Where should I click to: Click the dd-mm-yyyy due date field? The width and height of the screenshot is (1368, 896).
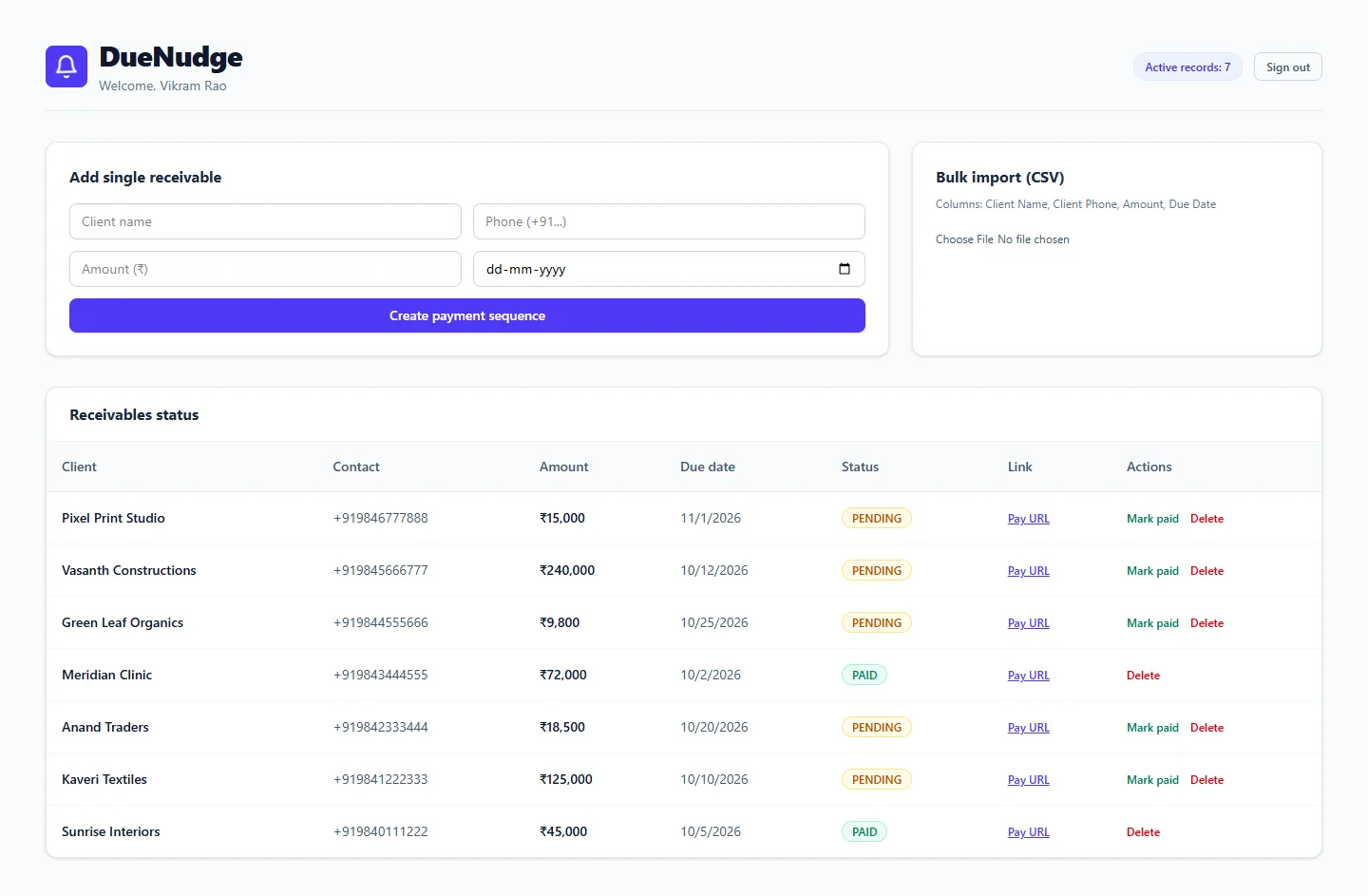pyautogui.click(x=669, y=269)
